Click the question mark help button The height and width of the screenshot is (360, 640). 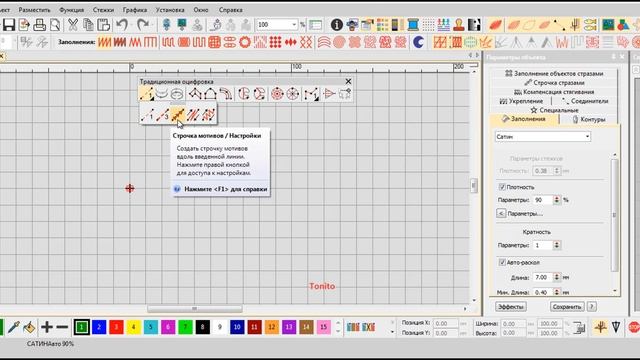(x=592, y=307)
